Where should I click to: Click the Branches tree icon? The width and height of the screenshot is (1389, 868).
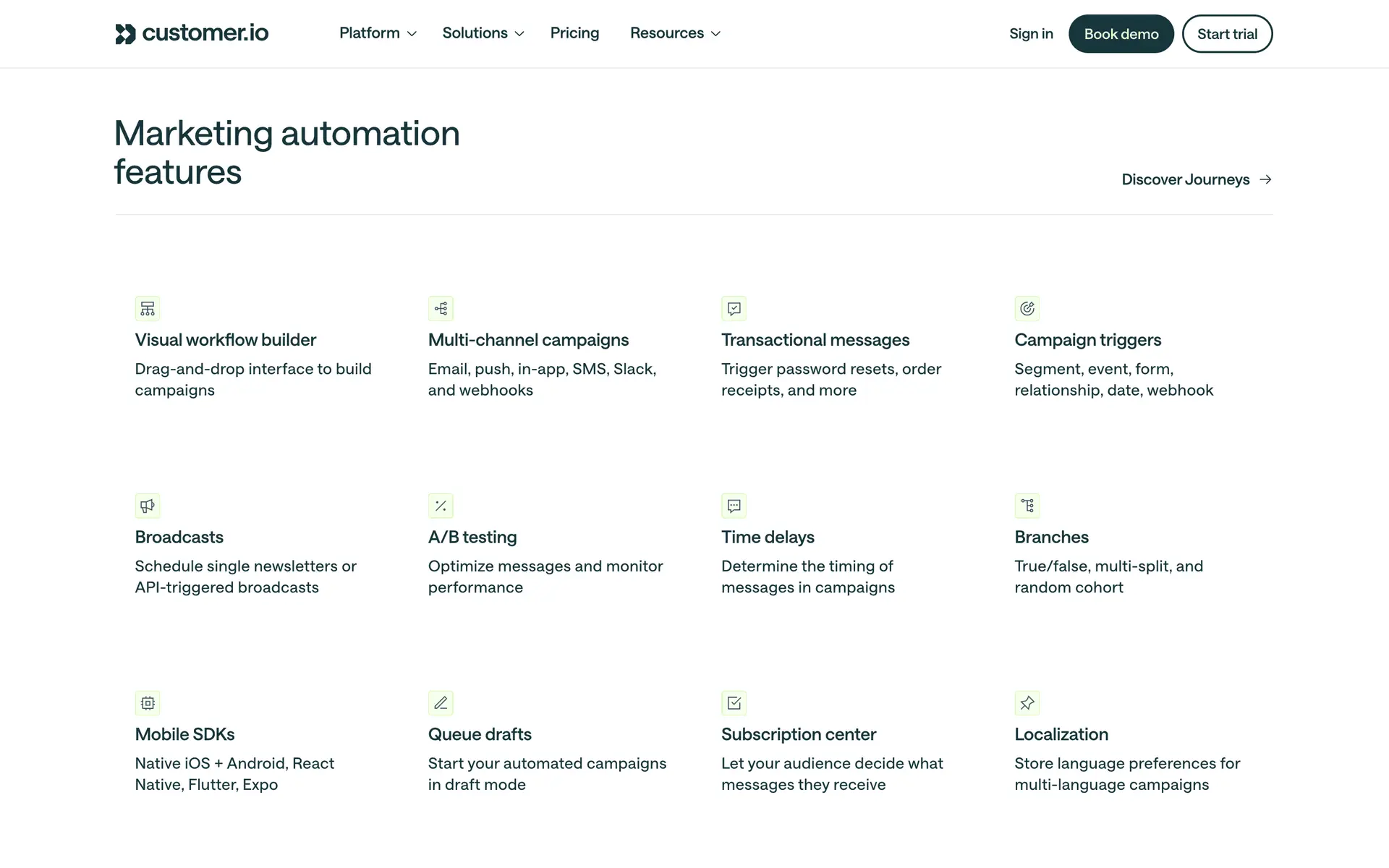point(1027,506)
